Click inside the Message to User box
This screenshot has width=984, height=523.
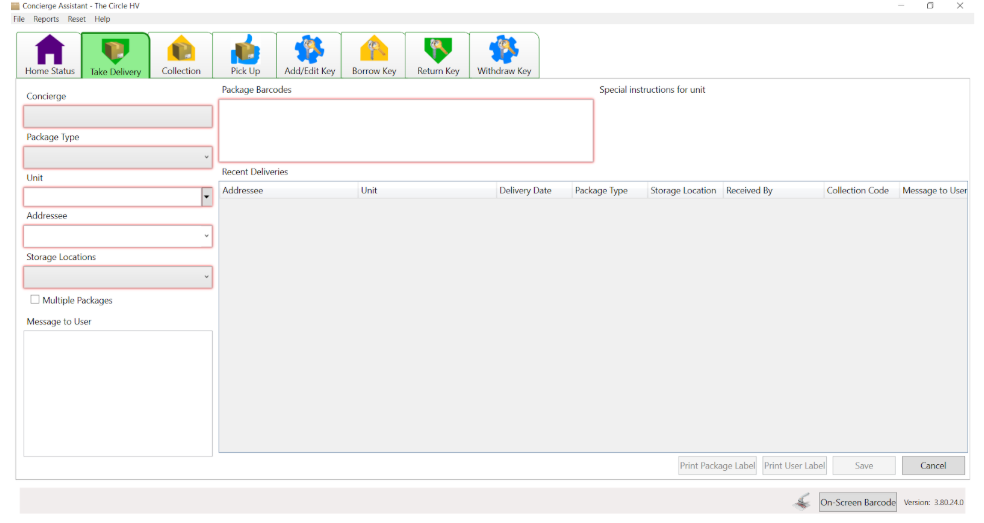click(118, 394)
